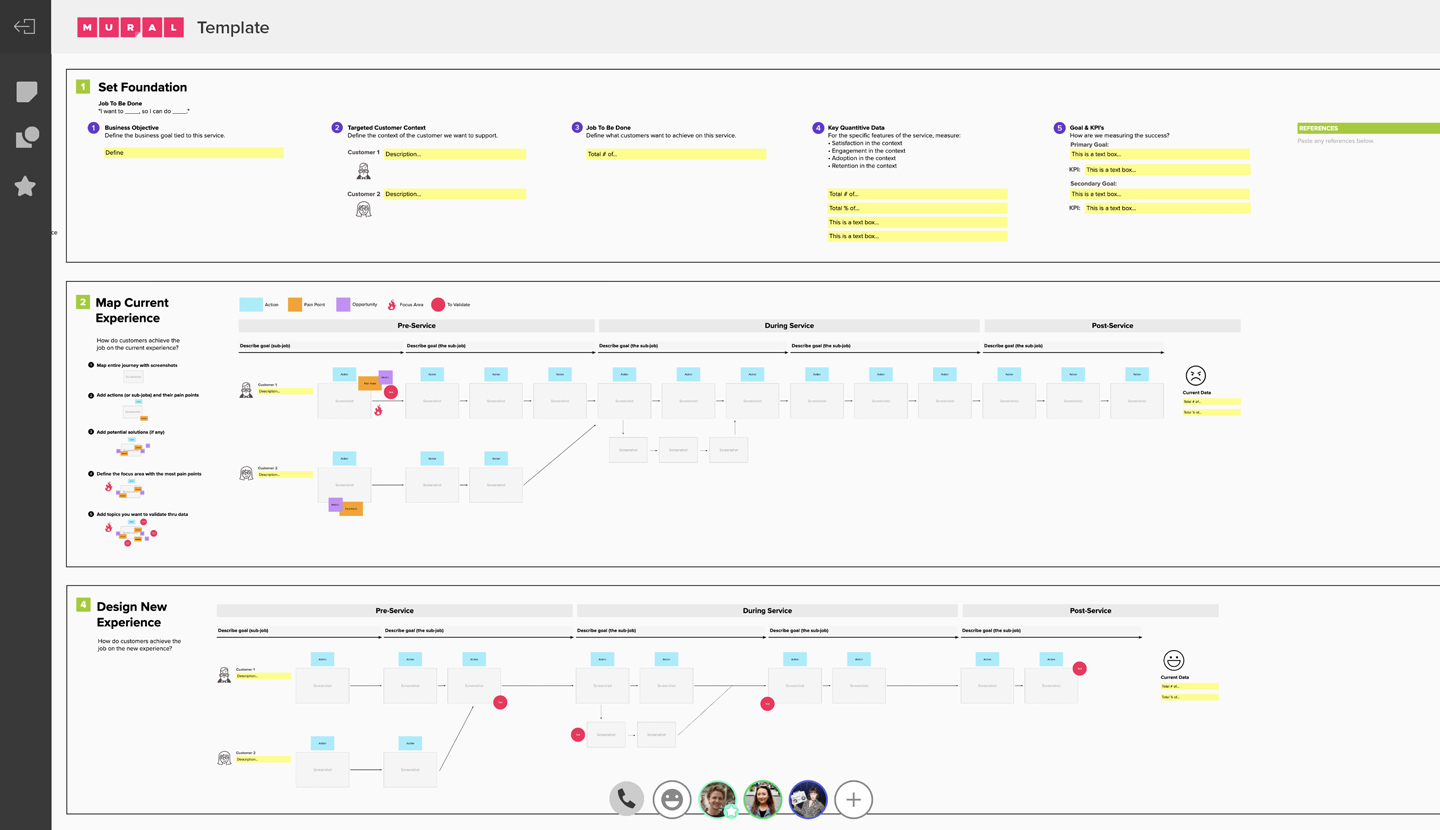1440x830 pixels.
Task: Click the MURAL logo in the header
Action: click(129, 27)
